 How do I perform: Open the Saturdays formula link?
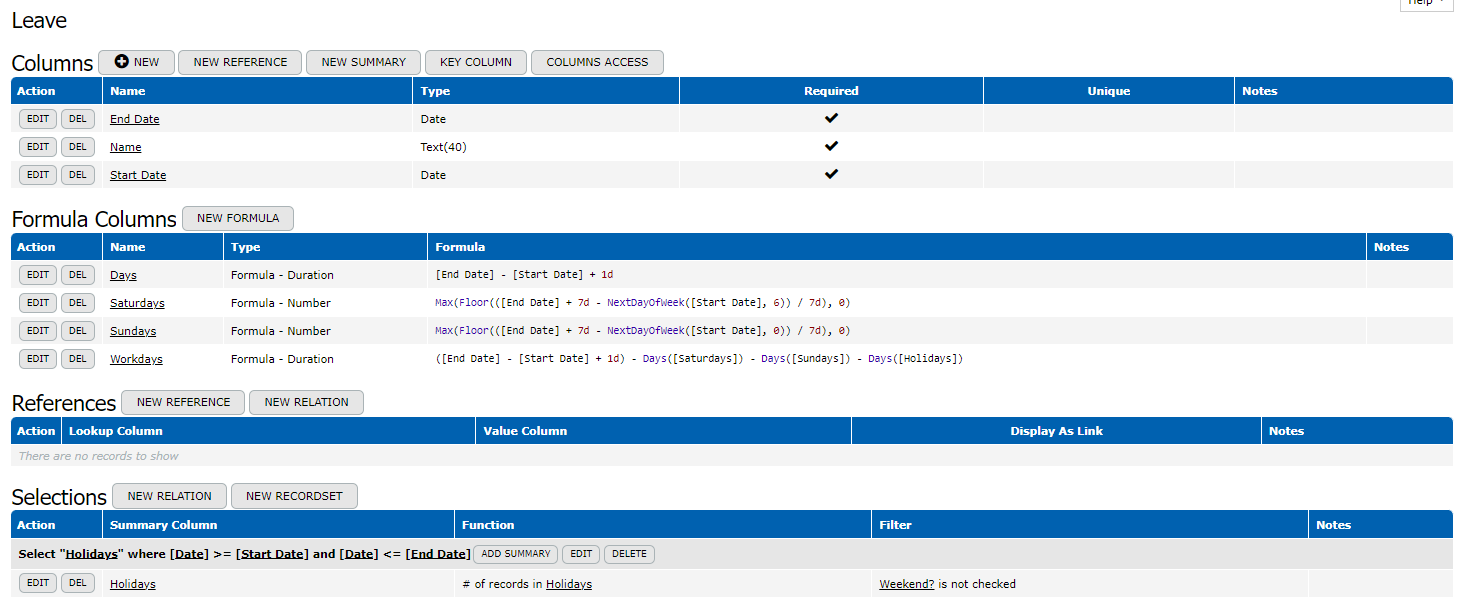tap(137, 303)
